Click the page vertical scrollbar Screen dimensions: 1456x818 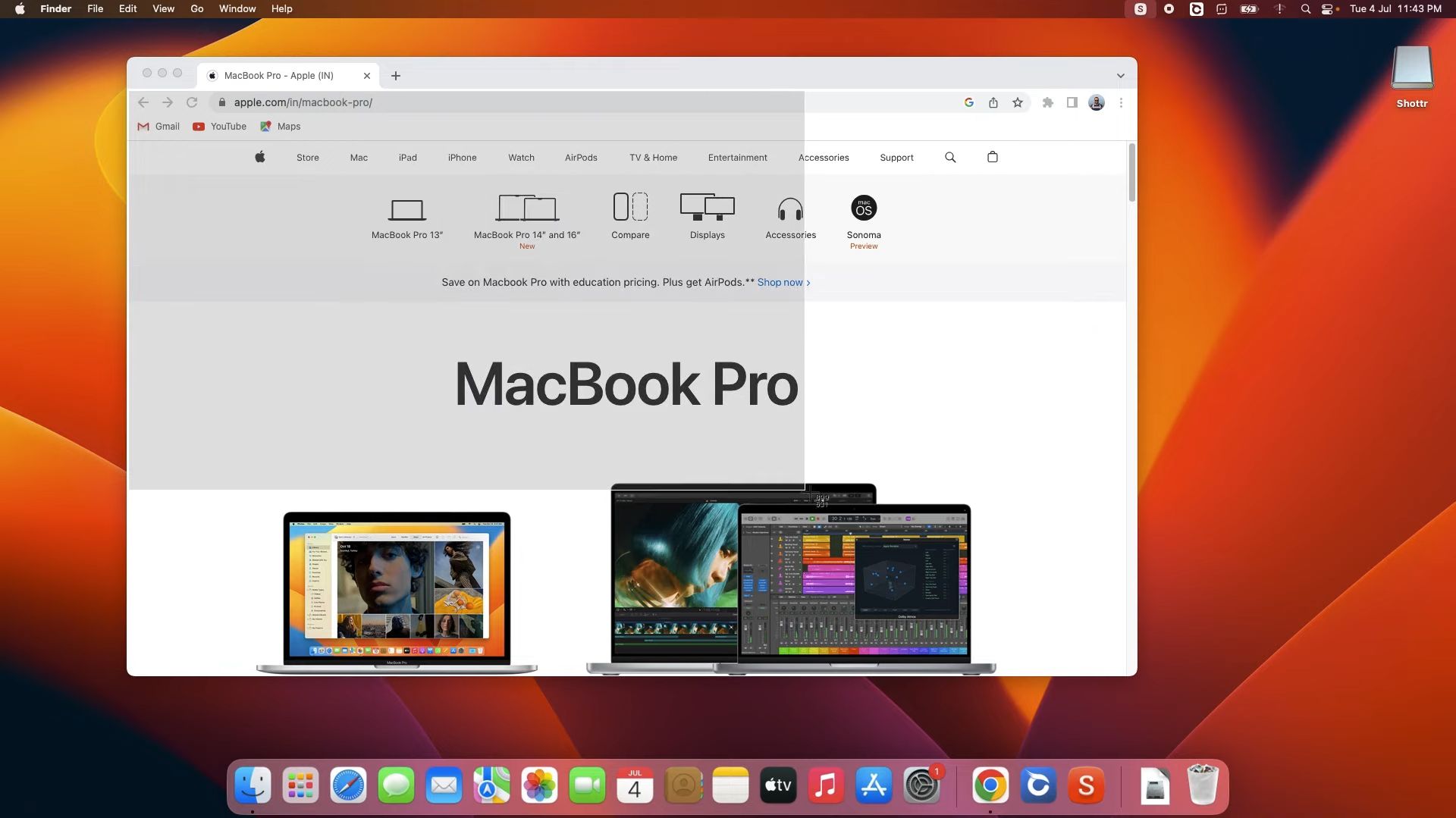point(1132,172)
